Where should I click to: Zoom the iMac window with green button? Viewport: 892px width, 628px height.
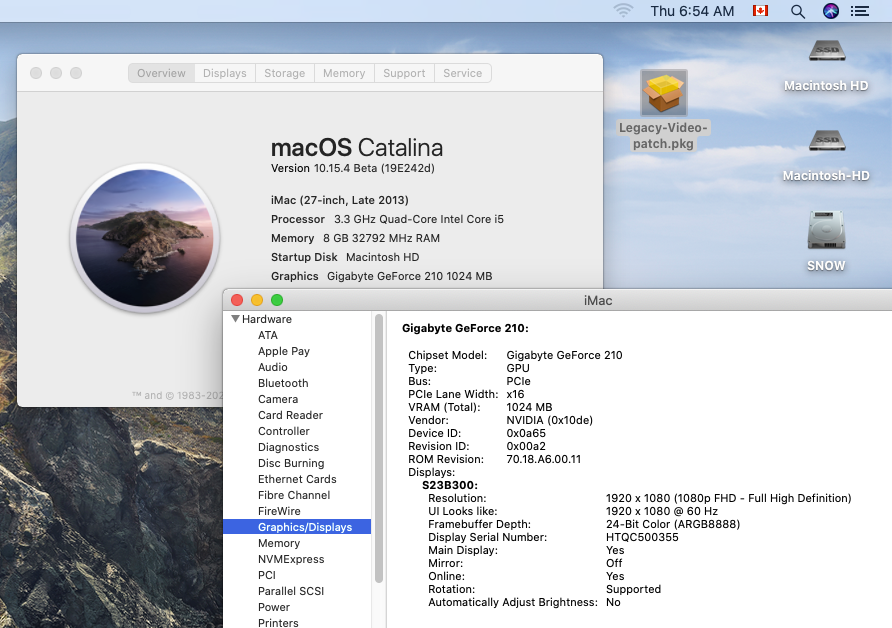(x=277, y=300)
